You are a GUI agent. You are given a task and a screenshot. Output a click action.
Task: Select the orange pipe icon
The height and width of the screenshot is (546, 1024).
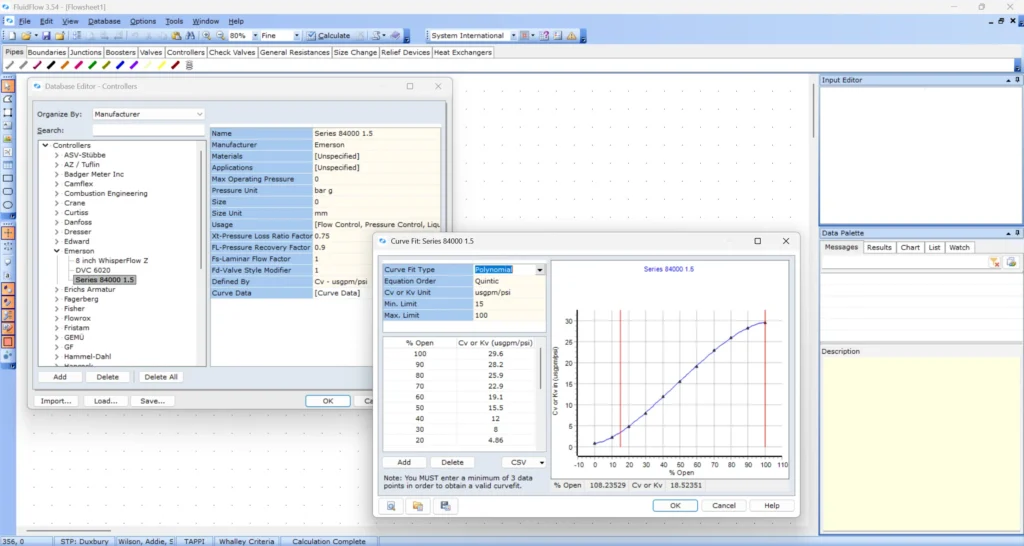65,65
